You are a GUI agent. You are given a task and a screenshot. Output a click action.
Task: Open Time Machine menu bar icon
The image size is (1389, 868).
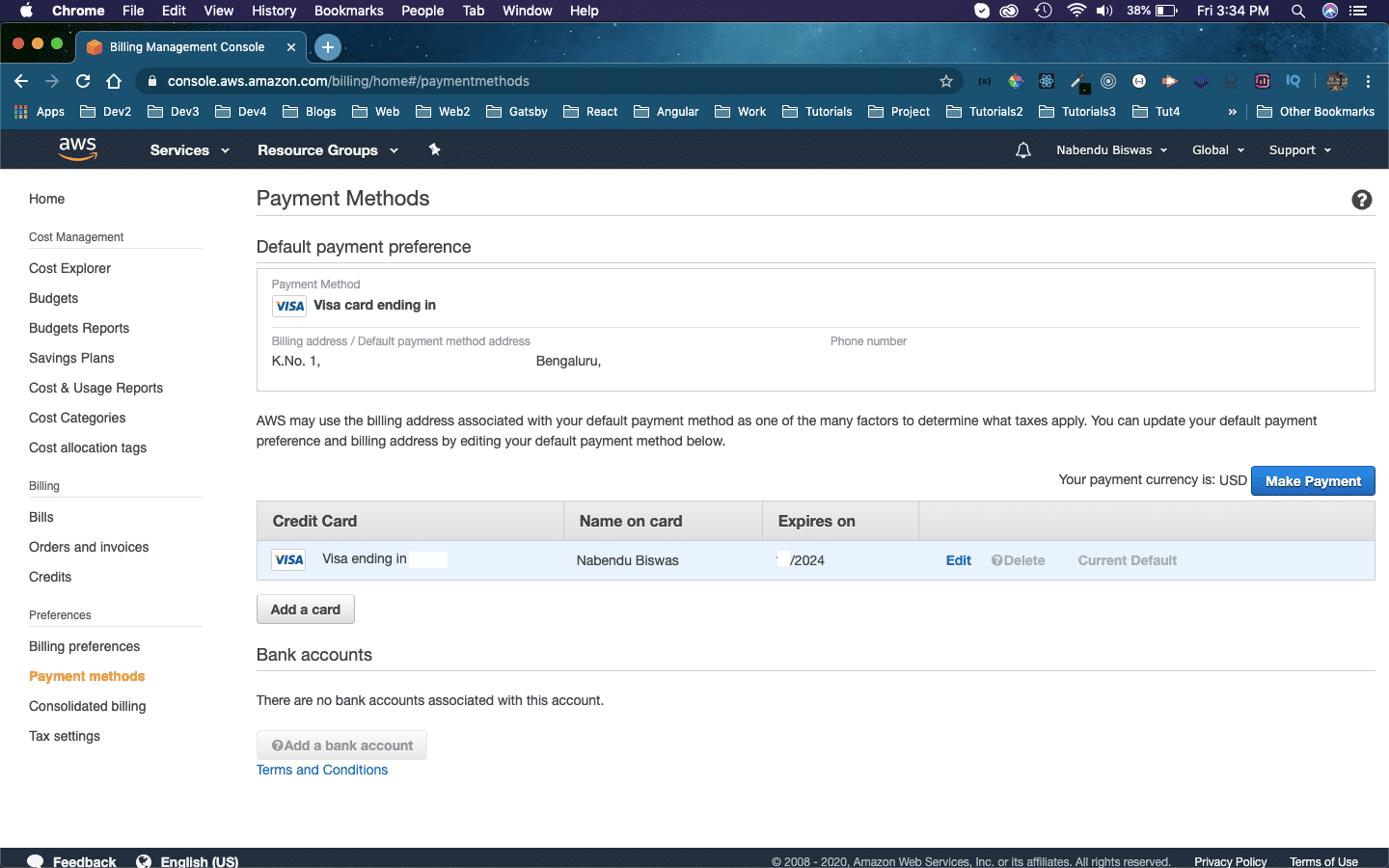[x=1043, y=11]
